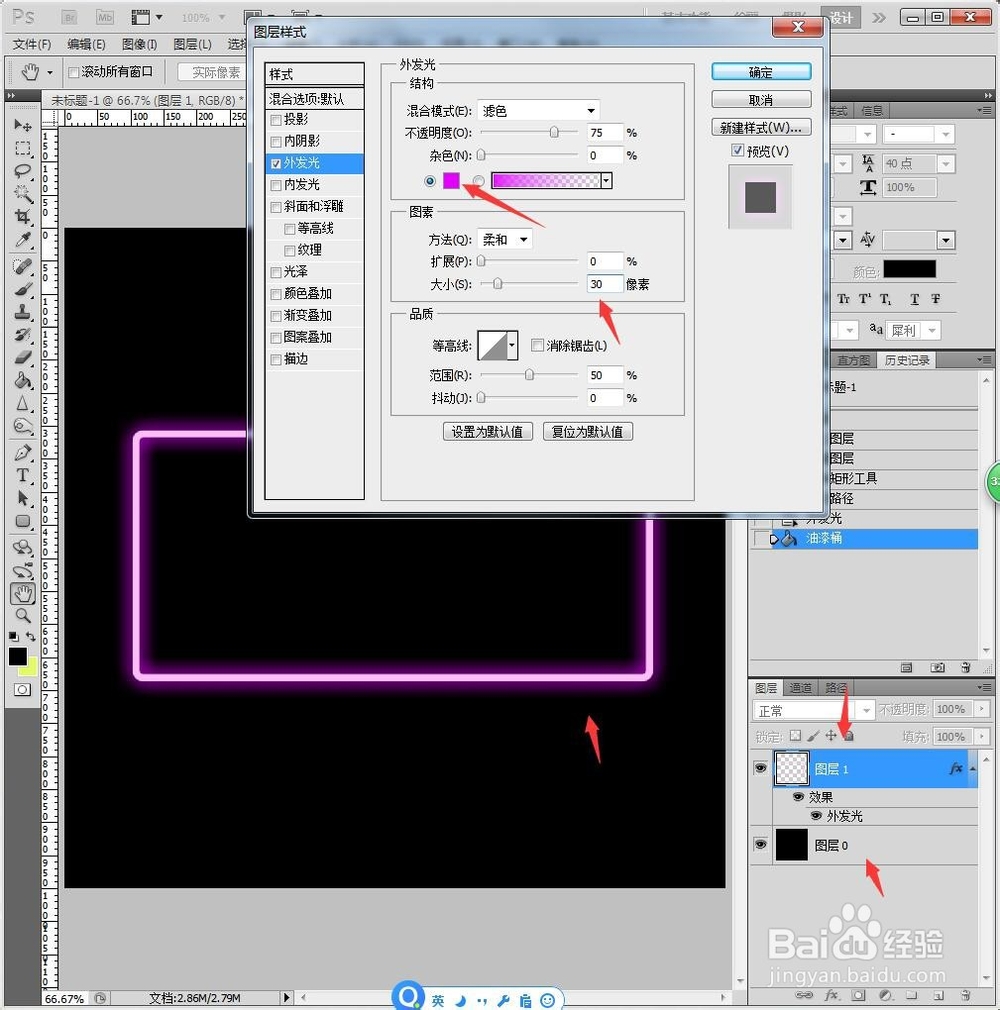1000x1010 pixels.
Task: Enable the 内阴影 style checkbox
Action: tap(276, 142)
